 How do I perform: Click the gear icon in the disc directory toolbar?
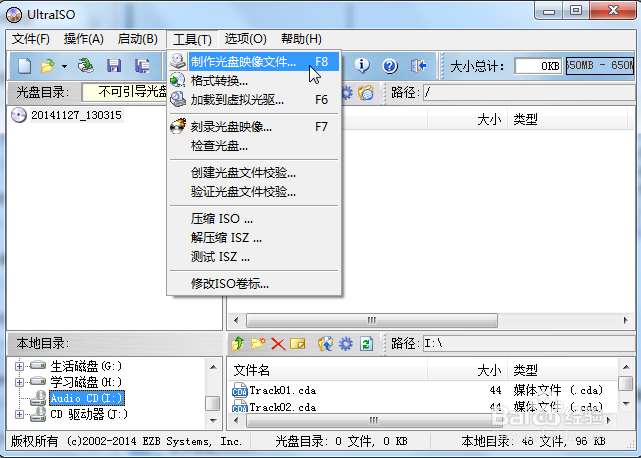coord(347,93)
